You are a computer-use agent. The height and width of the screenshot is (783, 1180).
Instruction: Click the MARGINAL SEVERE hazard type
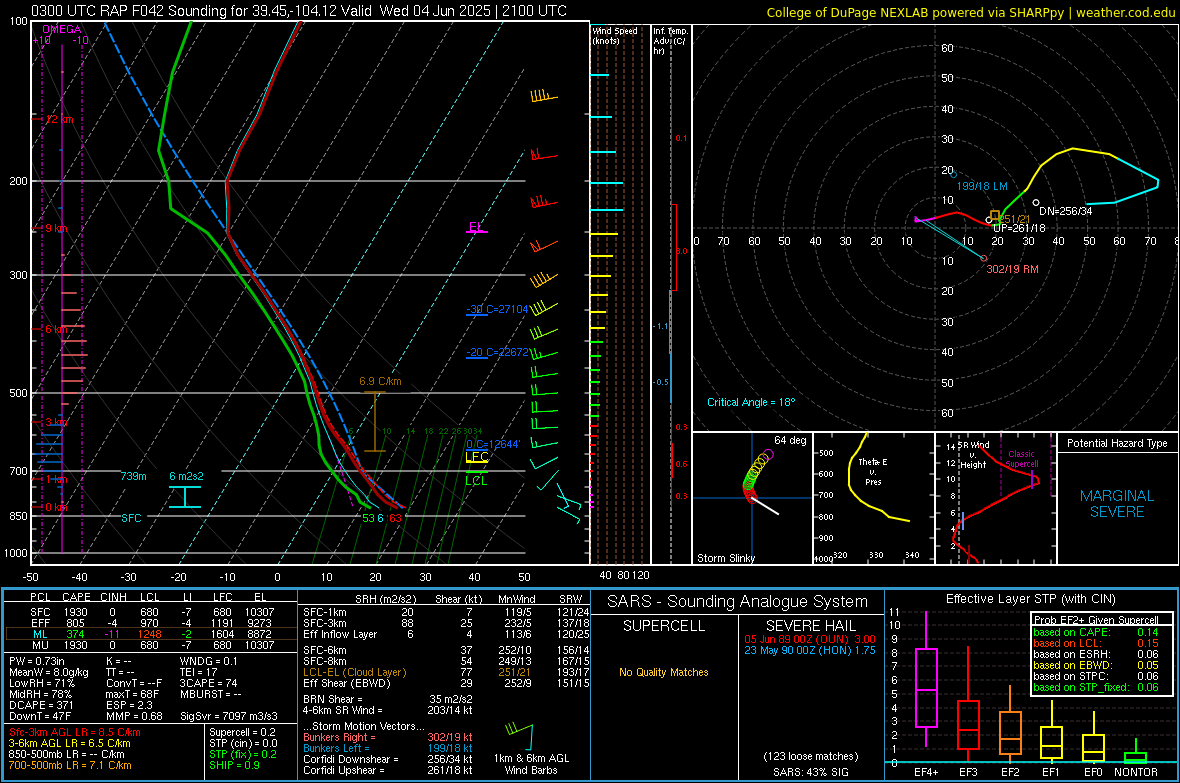(x=1117, y=504)
